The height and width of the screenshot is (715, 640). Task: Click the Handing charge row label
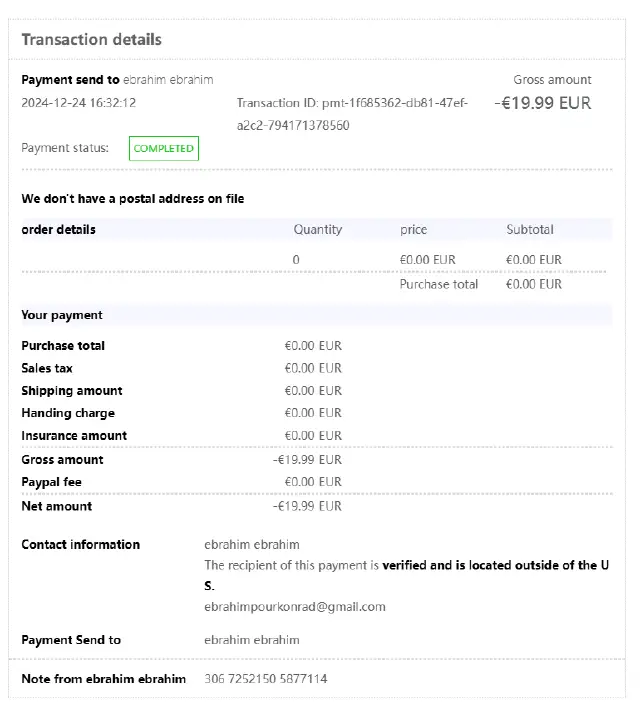click(x=68, y=414)
